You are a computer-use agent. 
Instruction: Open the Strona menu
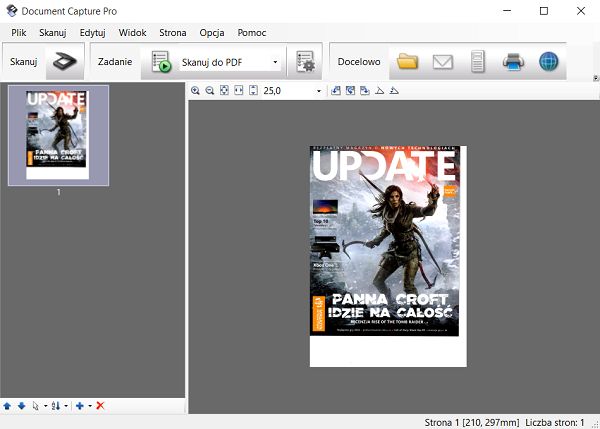pyautogui.click(x=173, y=33)
